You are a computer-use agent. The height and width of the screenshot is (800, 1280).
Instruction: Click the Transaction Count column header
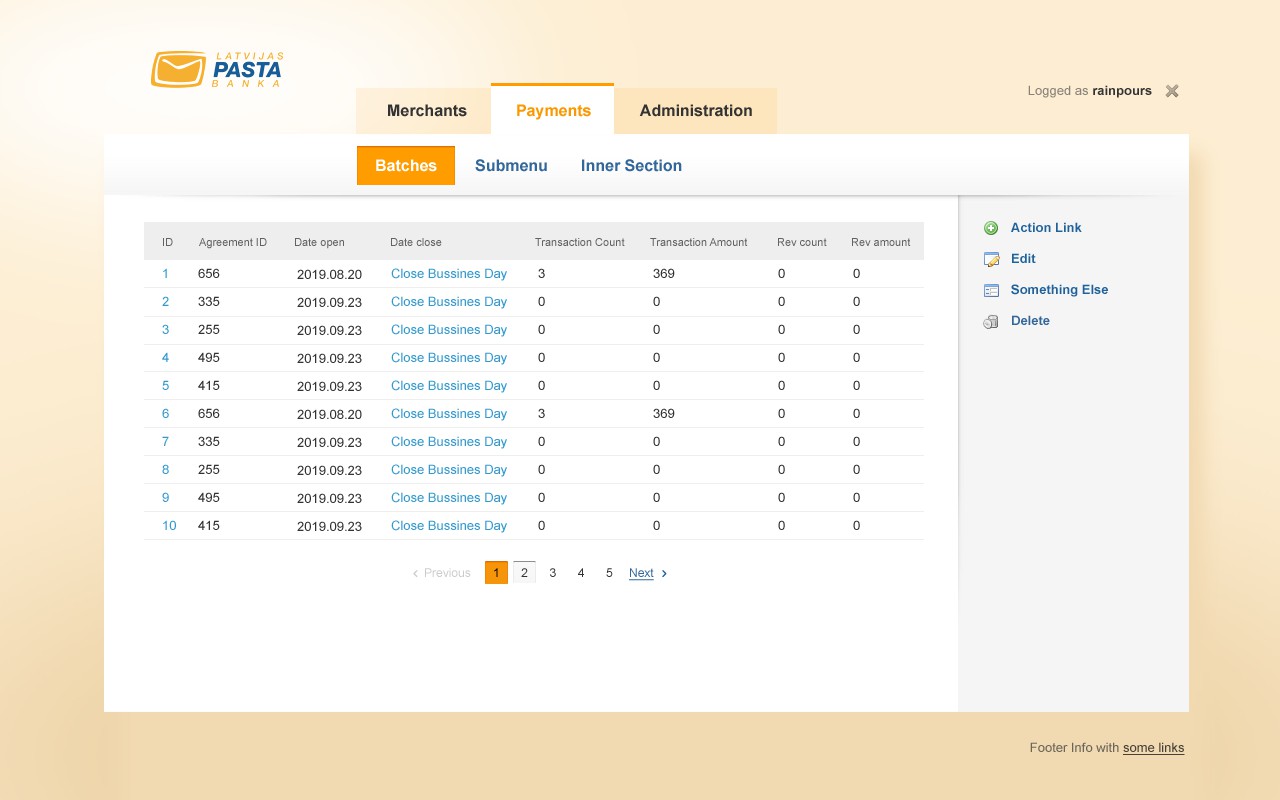coord(580,242)
